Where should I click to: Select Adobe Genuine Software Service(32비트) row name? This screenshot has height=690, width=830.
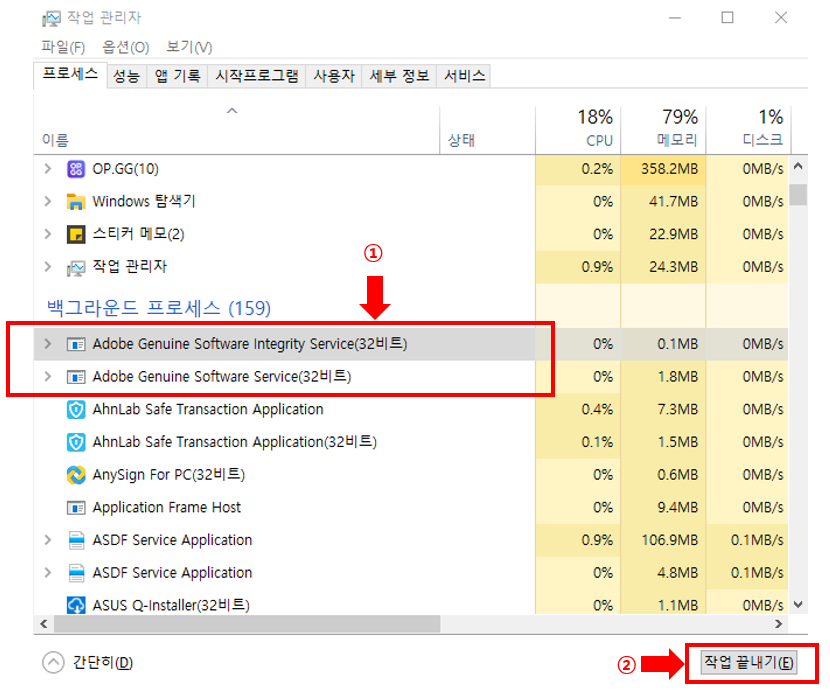222,376
